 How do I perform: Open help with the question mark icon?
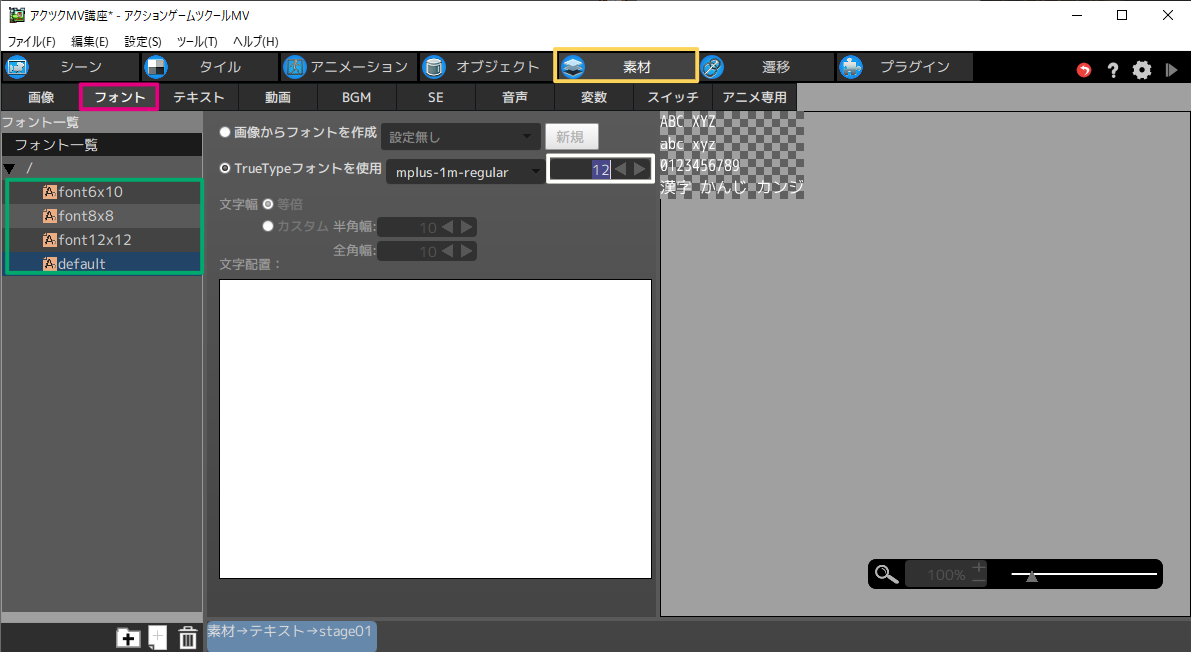(x=1112, y=70)
